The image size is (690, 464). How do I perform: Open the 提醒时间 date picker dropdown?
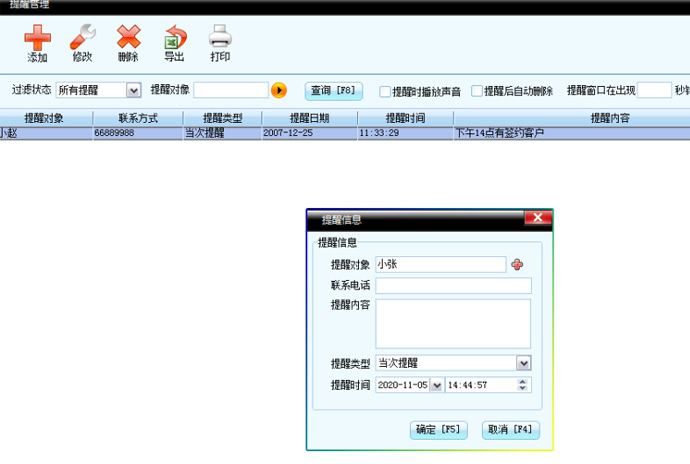click(436, 385)
